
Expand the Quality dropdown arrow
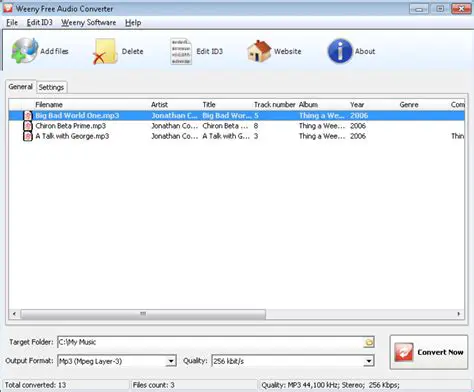(369, 361)
